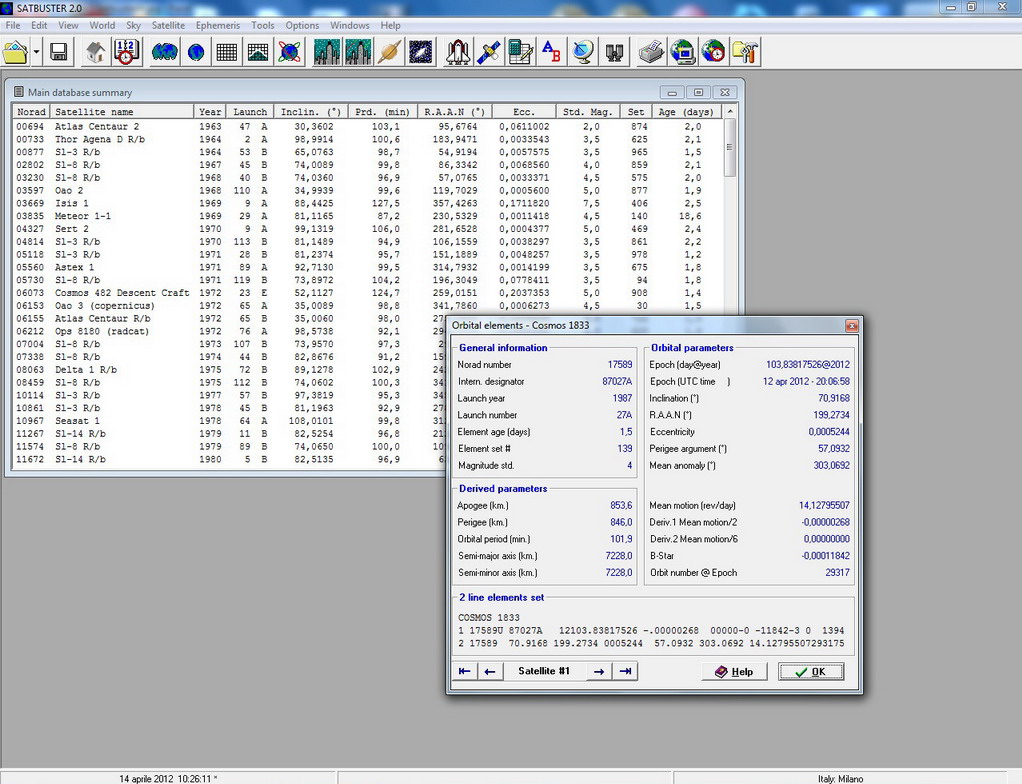Image resolution: width=1022 pixels, height=784 pixels.
Task: Click Help button in Orbital elements dialog
Action: 735,671
